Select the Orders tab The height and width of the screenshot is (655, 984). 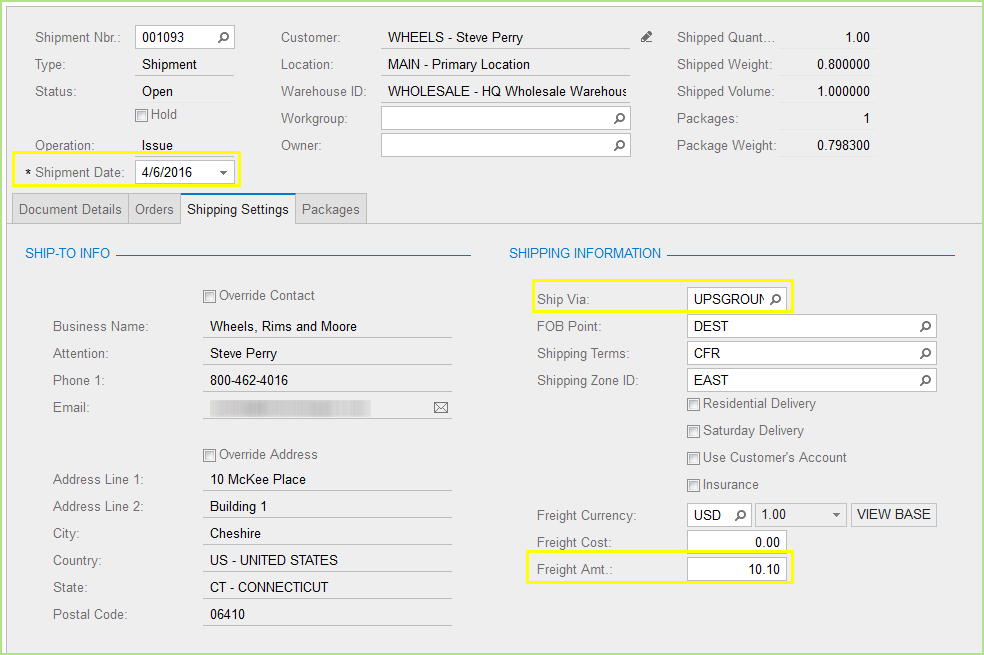[154, 209]
